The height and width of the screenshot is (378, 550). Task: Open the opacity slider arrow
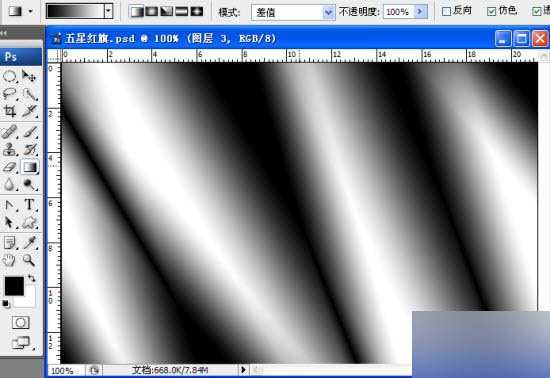point(420,12)
